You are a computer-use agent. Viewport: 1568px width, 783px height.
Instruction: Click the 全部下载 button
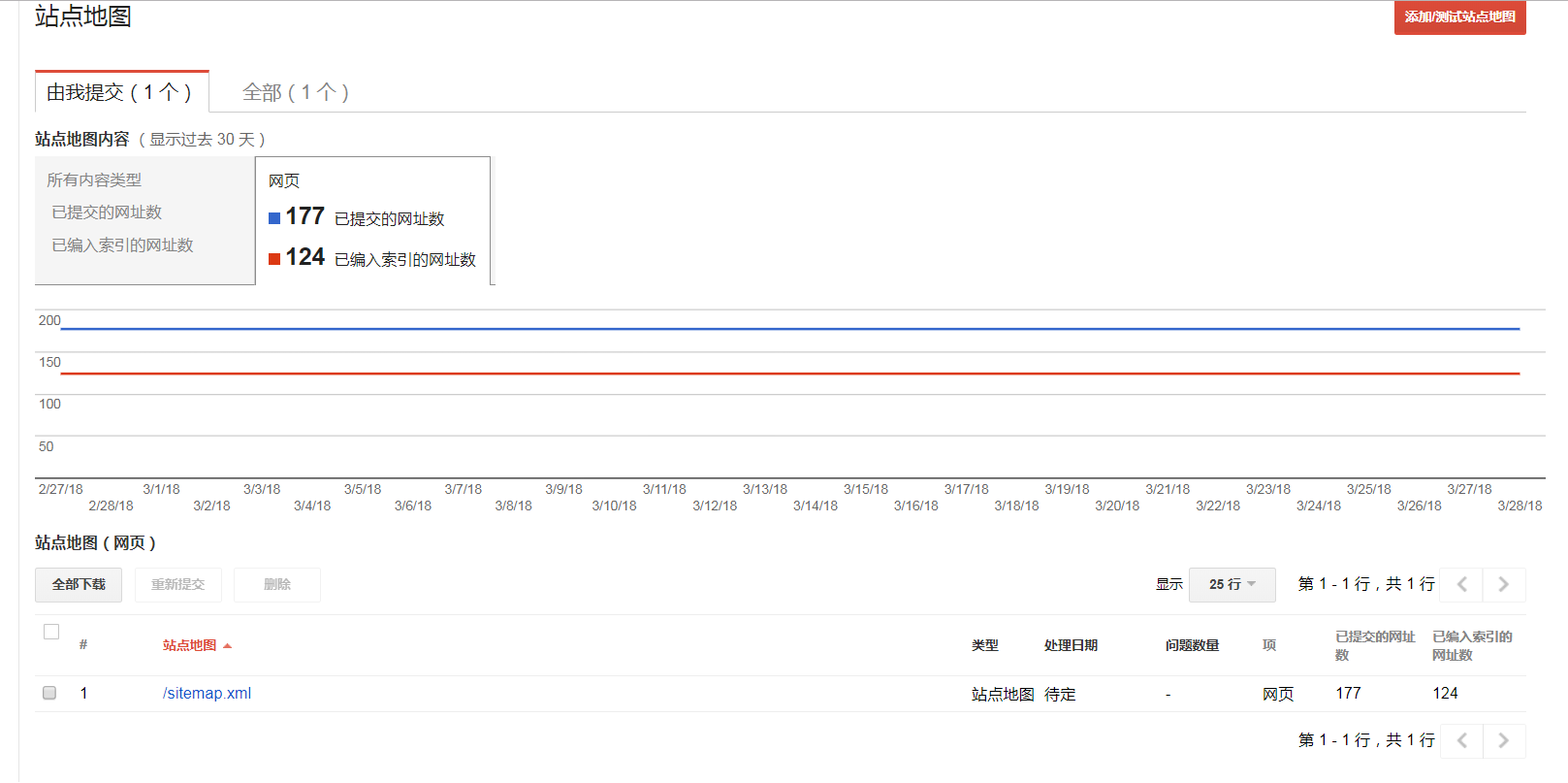coord(79,584)
